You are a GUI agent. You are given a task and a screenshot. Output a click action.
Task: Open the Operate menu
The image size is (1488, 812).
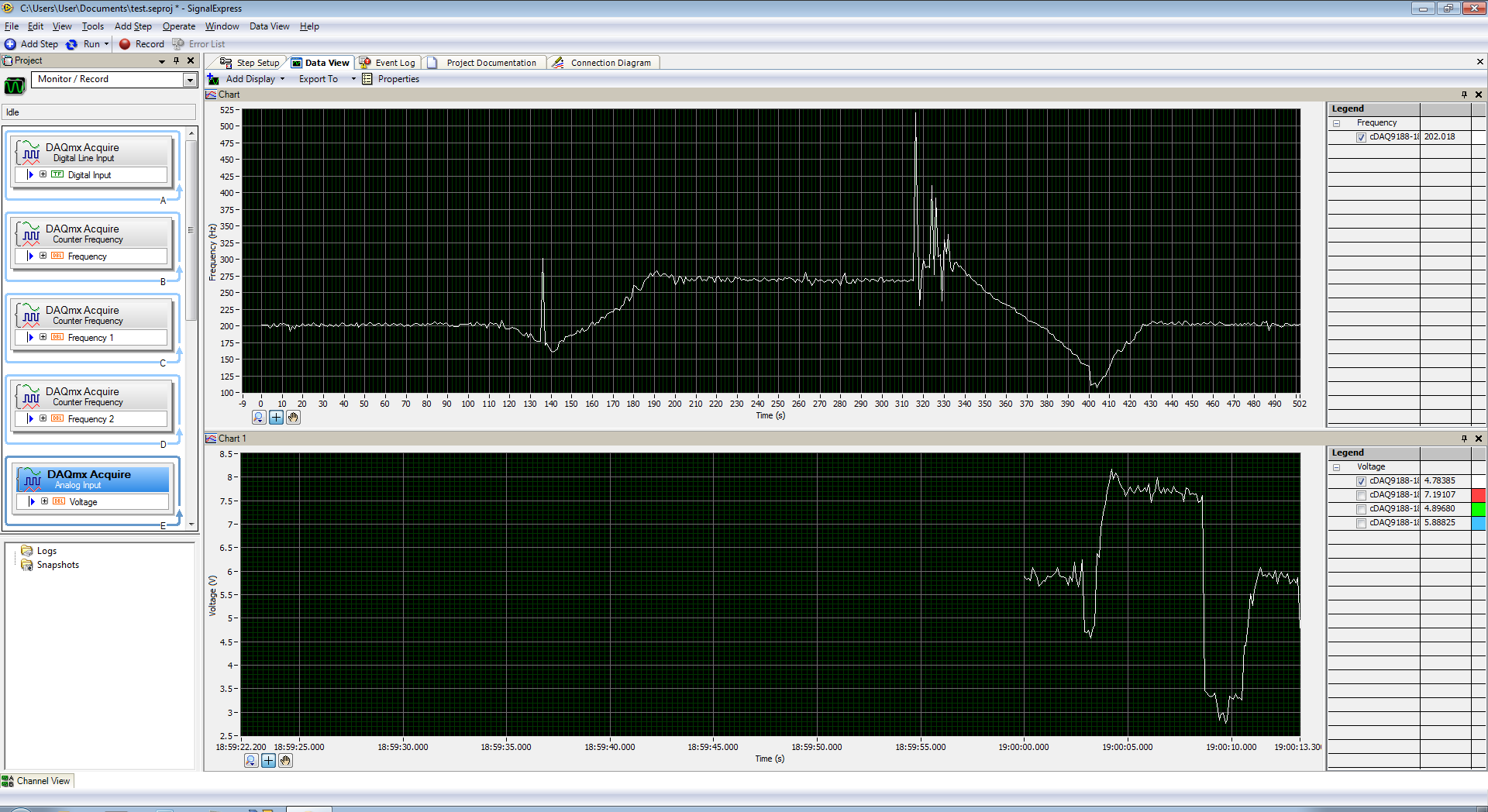tap(179, 26)
